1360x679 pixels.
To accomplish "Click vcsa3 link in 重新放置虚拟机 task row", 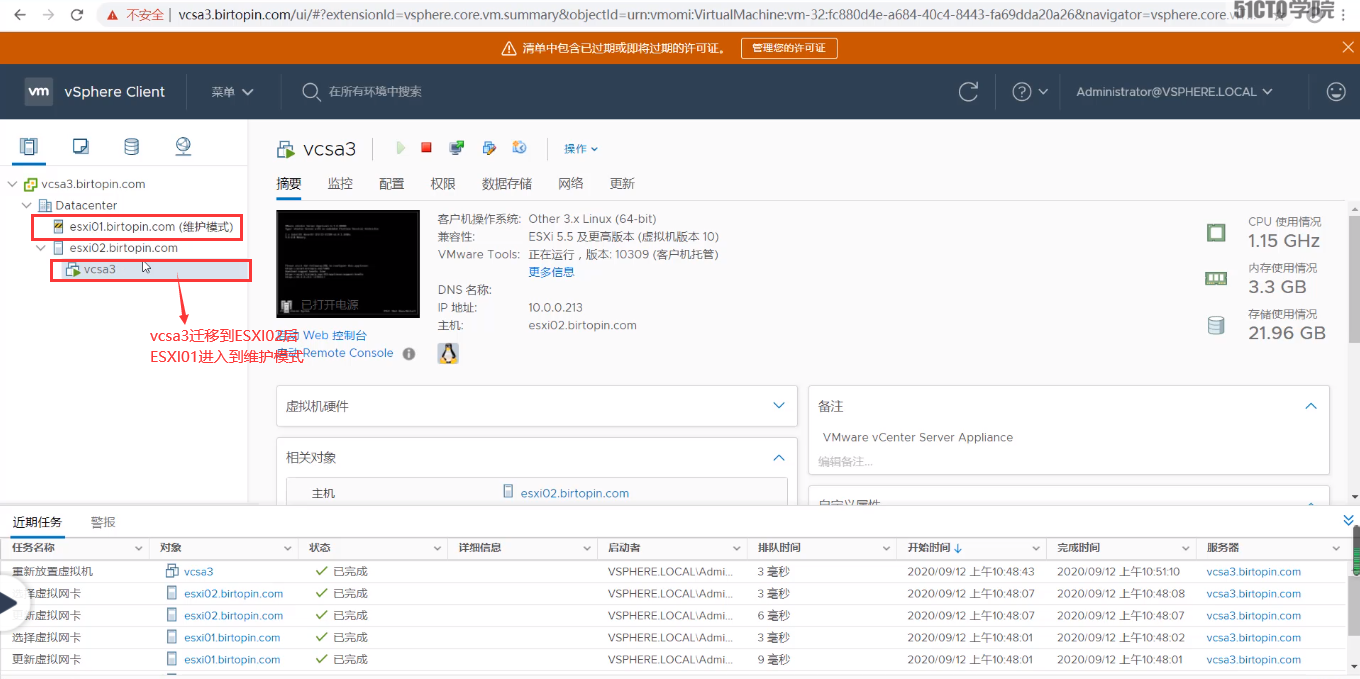I will [198, 572].
